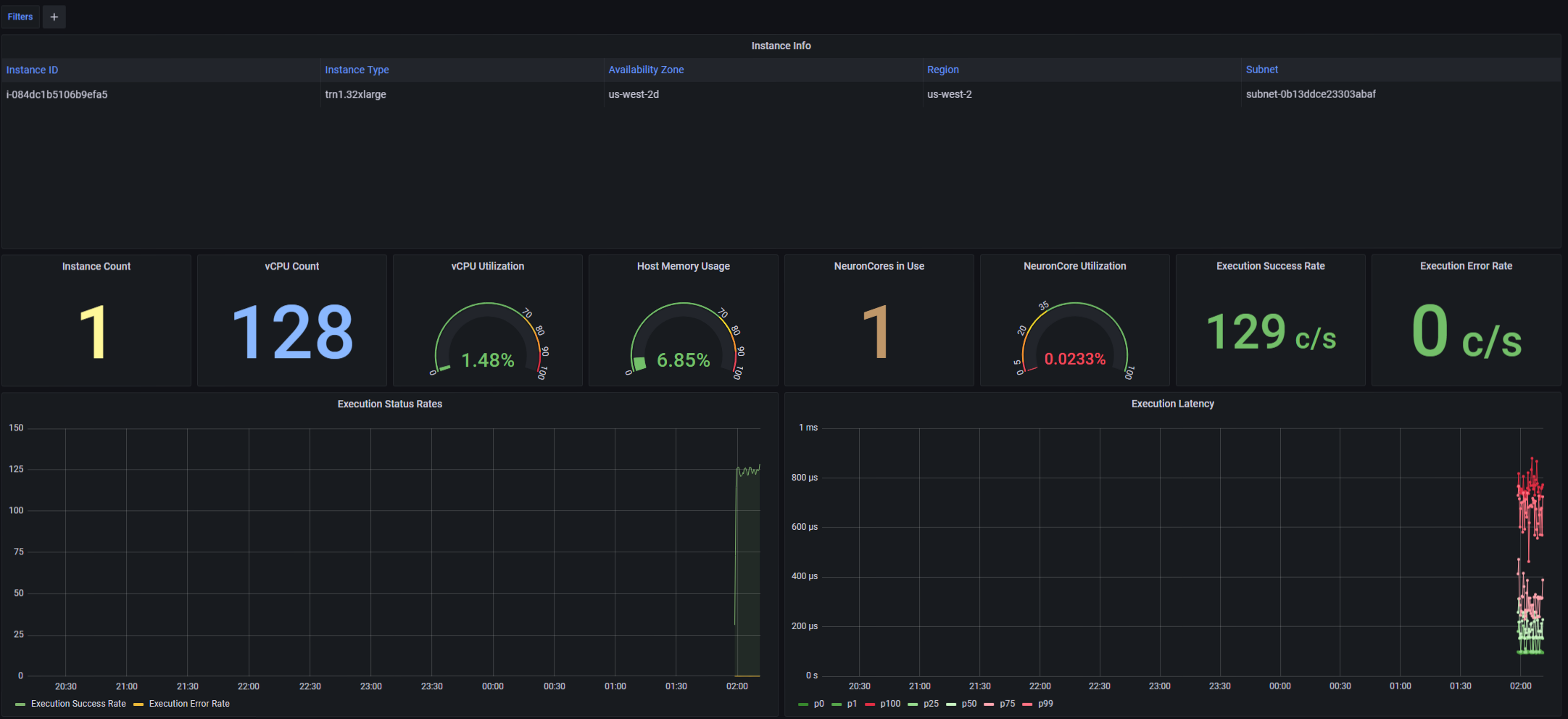The width and height of the screenshot is (1568, 719).
Task: Toggle the p99 series in latency legend
Action: coord(1045,704)
